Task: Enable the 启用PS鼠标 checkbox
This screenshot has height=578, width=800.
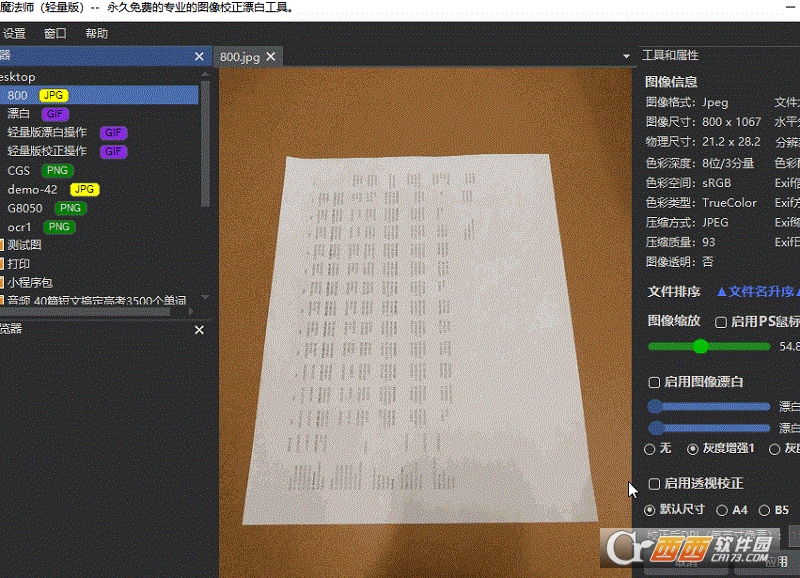Action: pos(721,322)
